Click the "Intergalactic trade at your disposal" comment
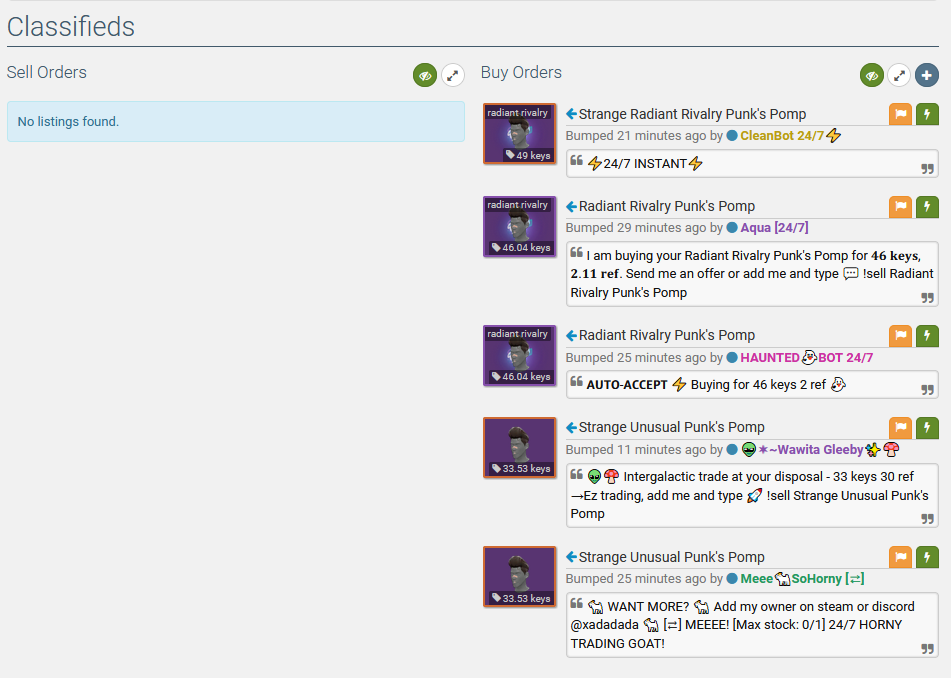951x678 pixels. [751, 495]
